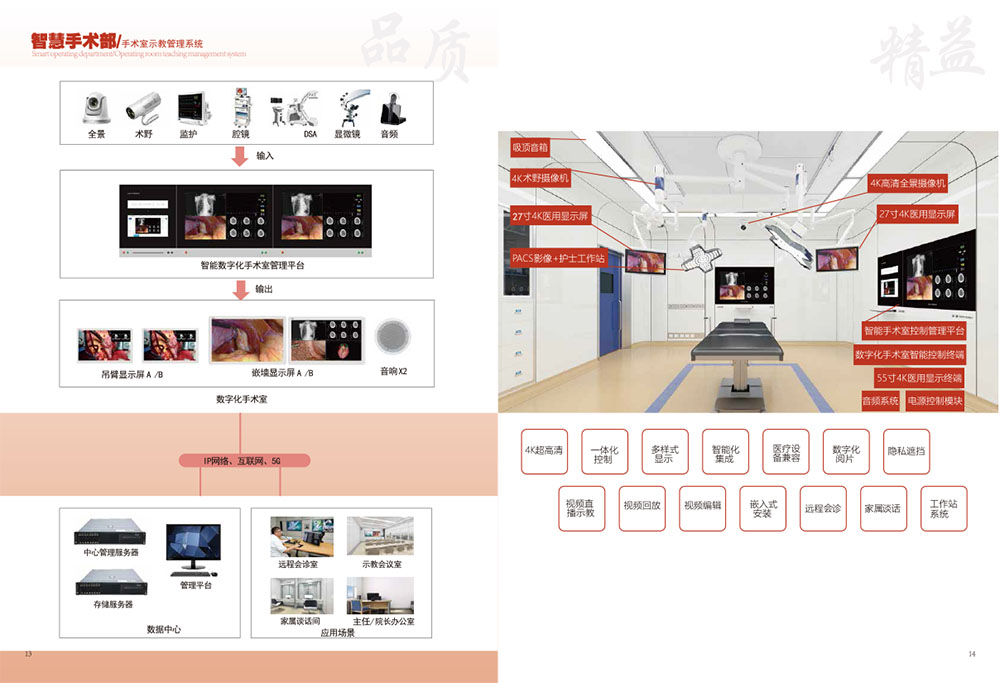Click the 监护 patient monitor icon
1000x683 pixels.
coord(190,107)
